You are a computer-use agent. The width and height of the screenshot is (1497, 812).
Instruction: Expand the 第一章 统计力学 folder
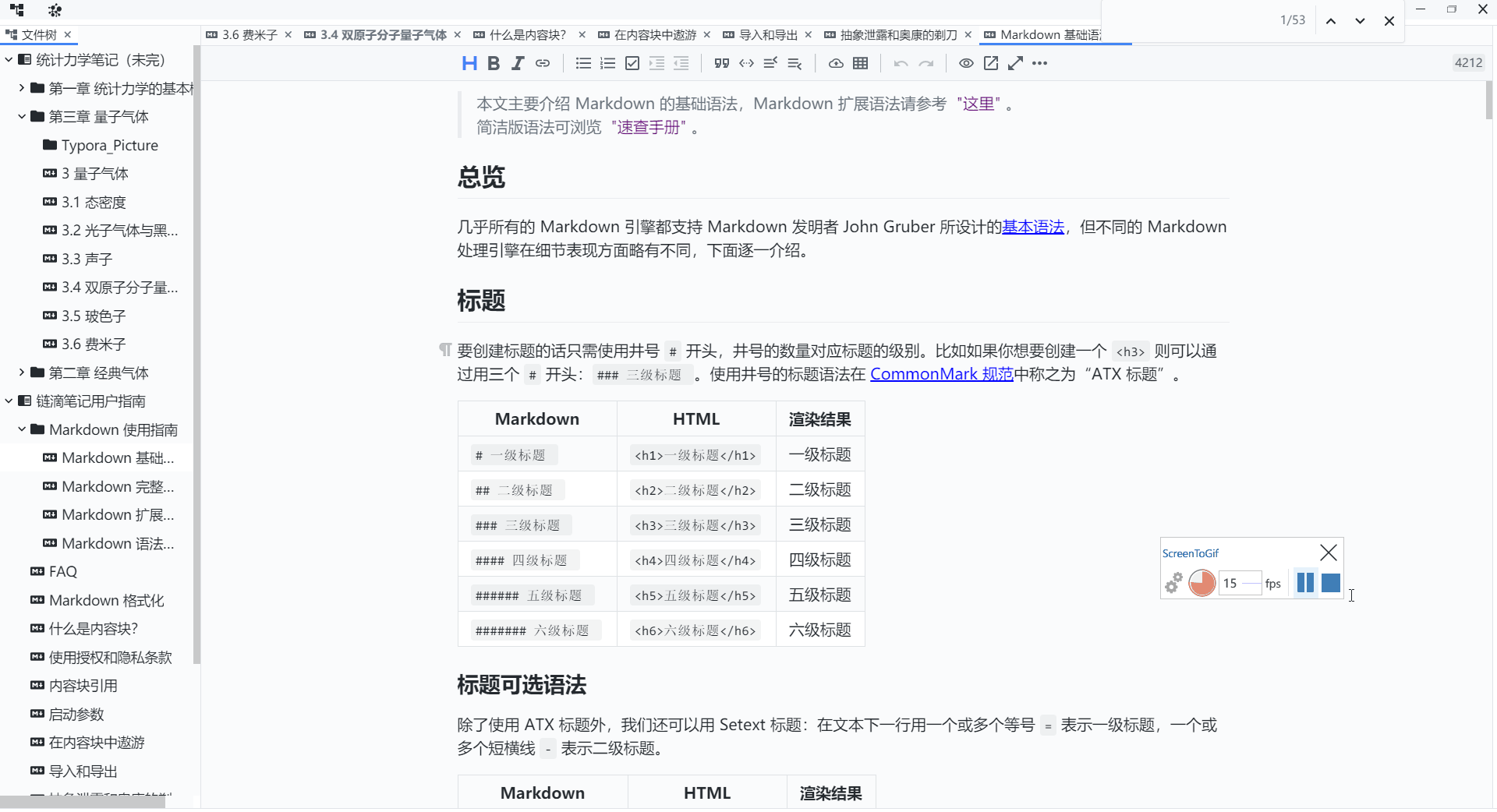tap(22, 88)
